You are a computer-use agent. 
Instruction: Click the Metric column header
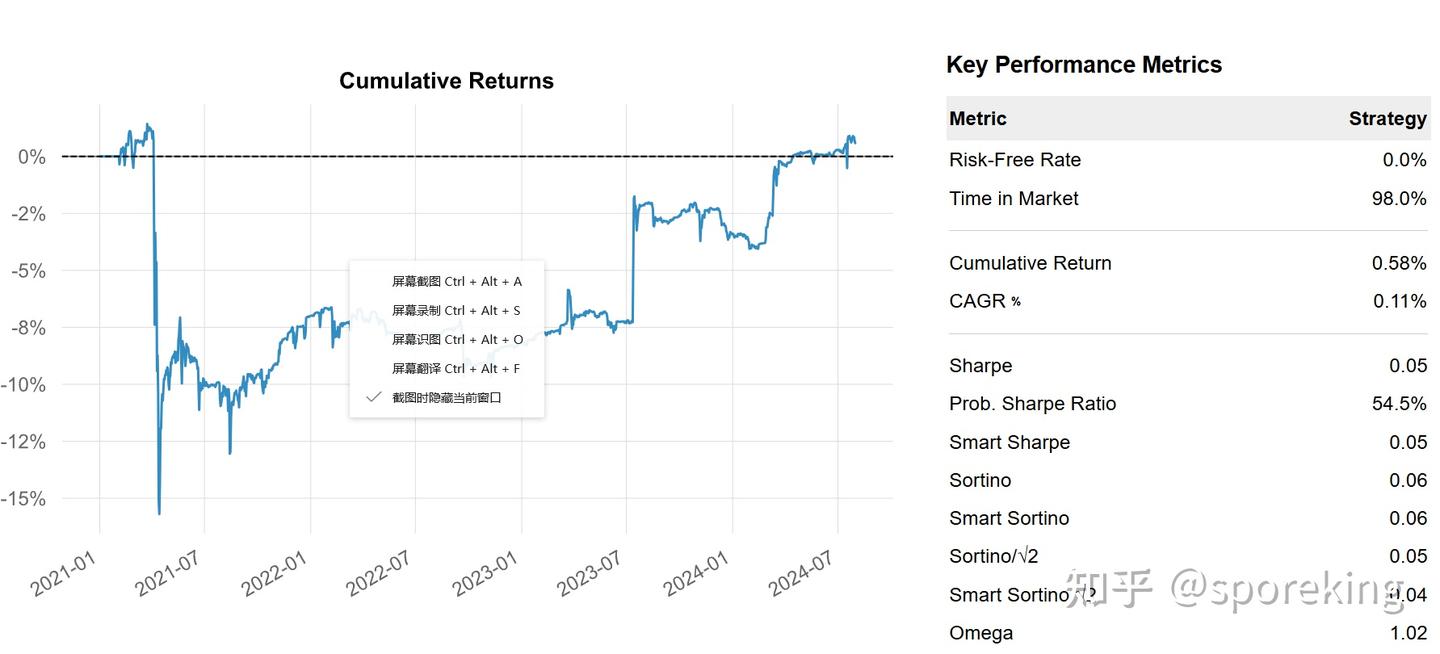(978, 119)
